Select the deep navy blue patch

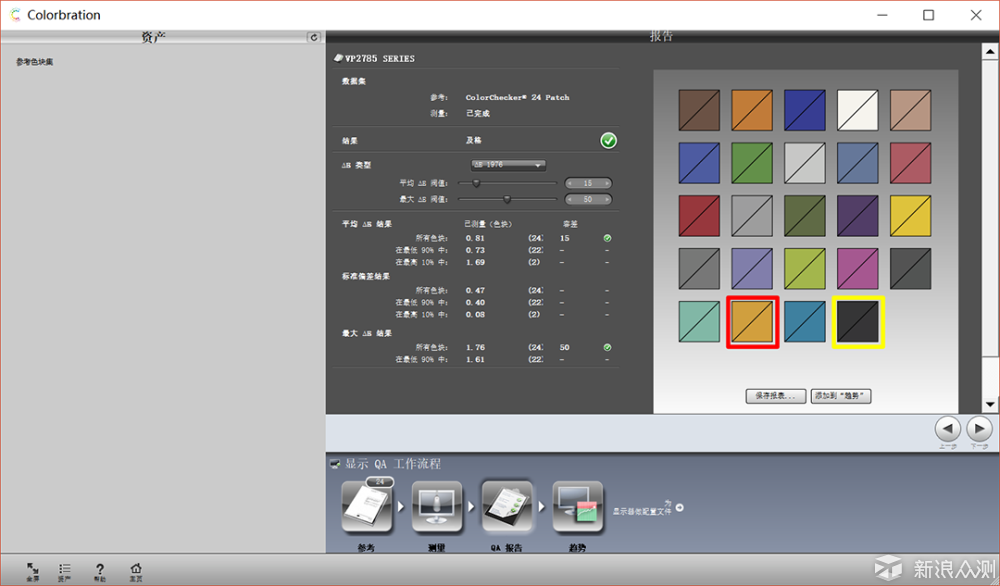pyautogui.click(x=805, y=110)
